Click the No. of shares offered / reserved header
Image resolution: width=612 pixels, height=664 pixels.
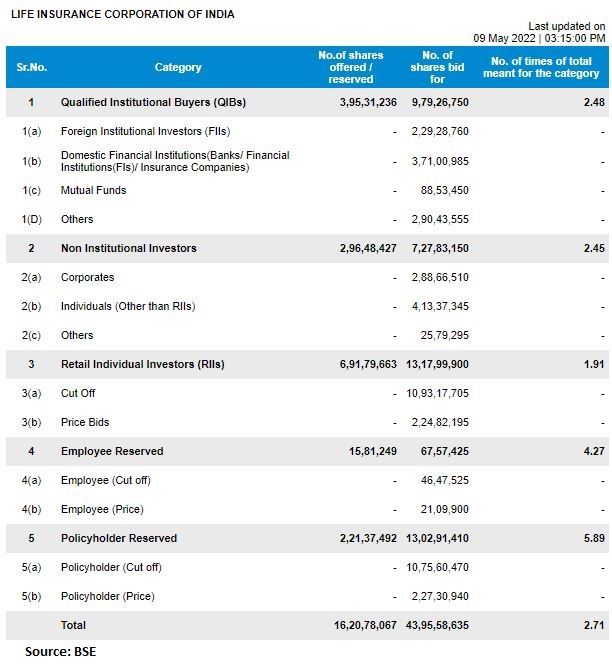tap(344, 67)
